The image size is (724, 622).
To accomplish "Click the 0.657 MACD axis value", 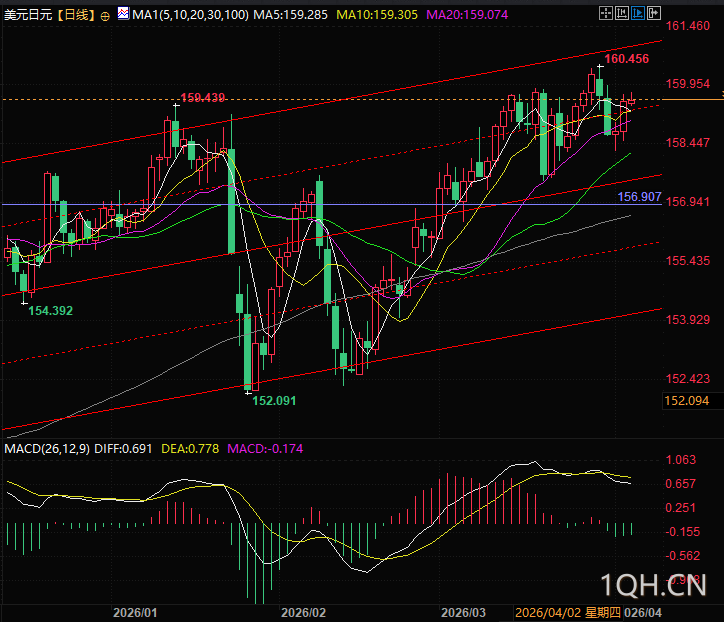I will (681, 484).
